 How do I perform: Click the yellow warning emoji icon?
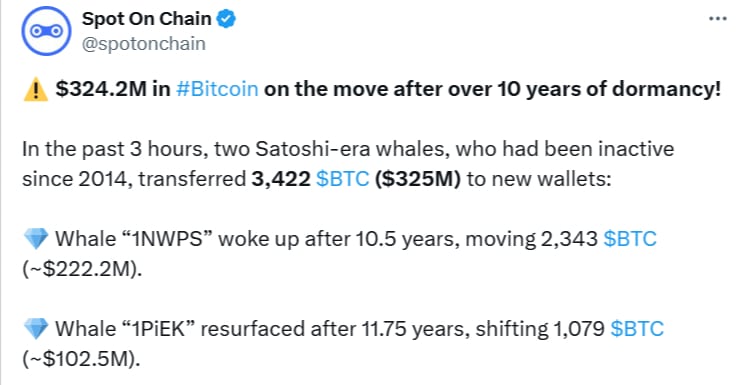pyautogui.click(x=35, y=89)
